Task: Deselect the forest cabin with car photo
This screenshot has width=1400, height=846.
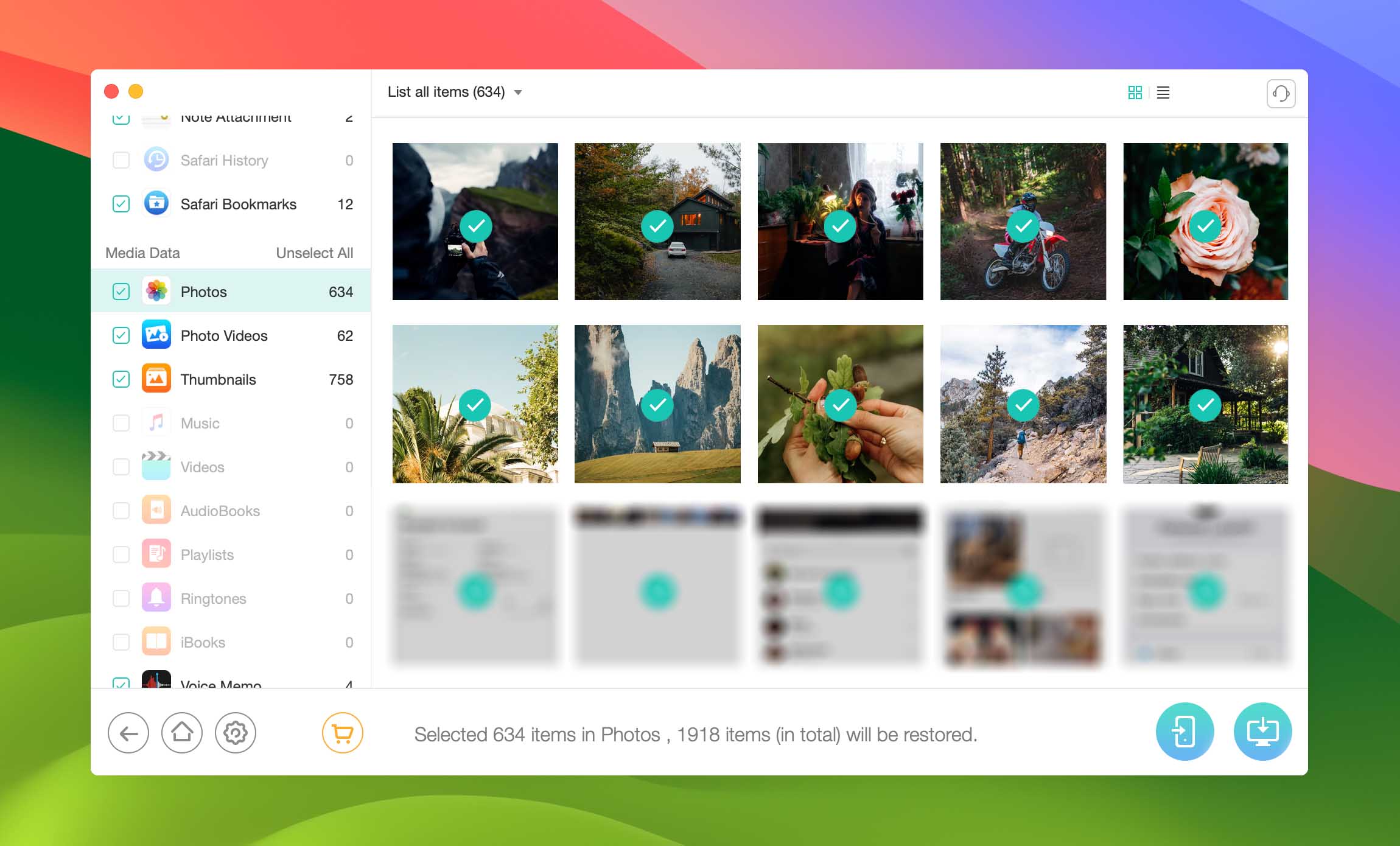Action: tap(657, 222)
